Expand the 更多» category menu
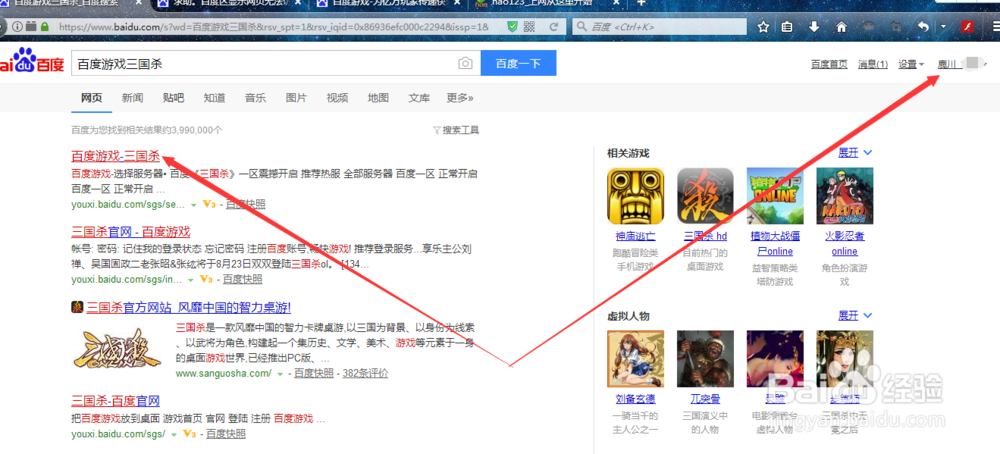Viewport: 1000px width, 454px height. 460,98
